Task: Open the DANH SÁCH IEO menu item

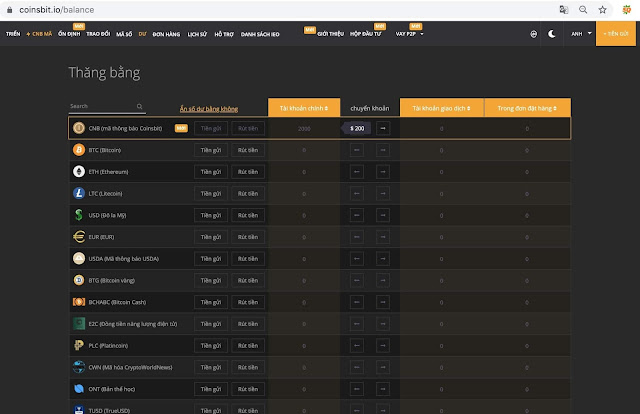Action: (x=260, y=34)
